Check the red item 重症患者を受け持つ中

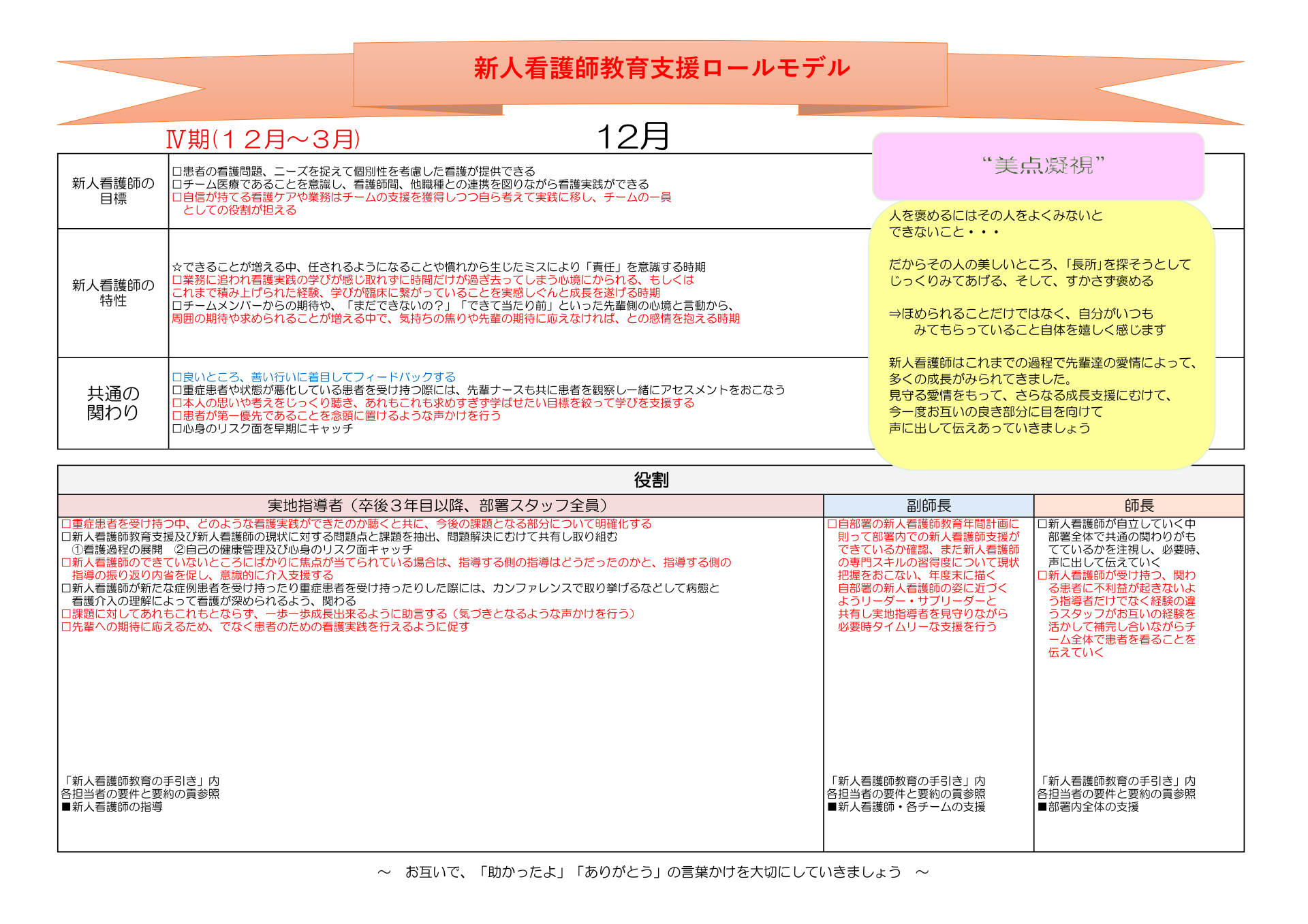pos(66,524)
